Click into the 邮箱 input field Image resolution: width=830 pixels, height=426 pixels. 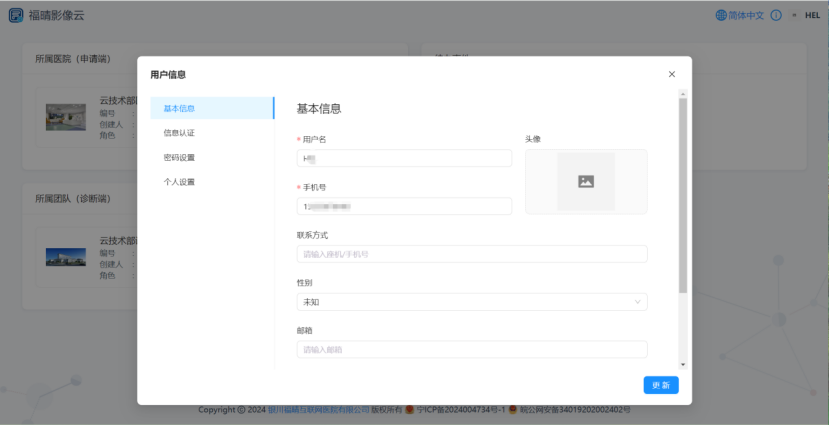(472, 349)
